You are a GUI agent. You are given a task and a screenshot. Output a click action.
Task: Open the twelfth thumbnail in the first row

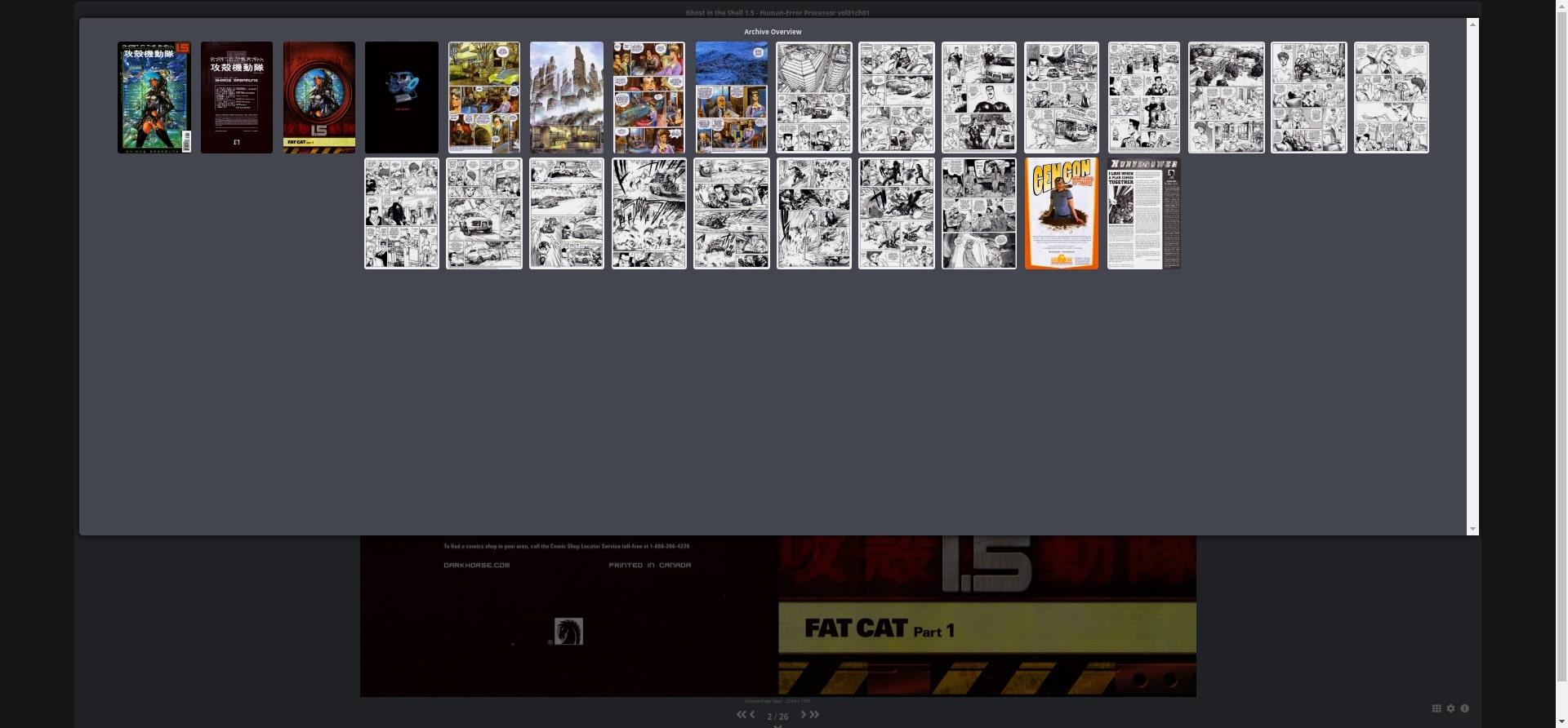coord(1062,97)
